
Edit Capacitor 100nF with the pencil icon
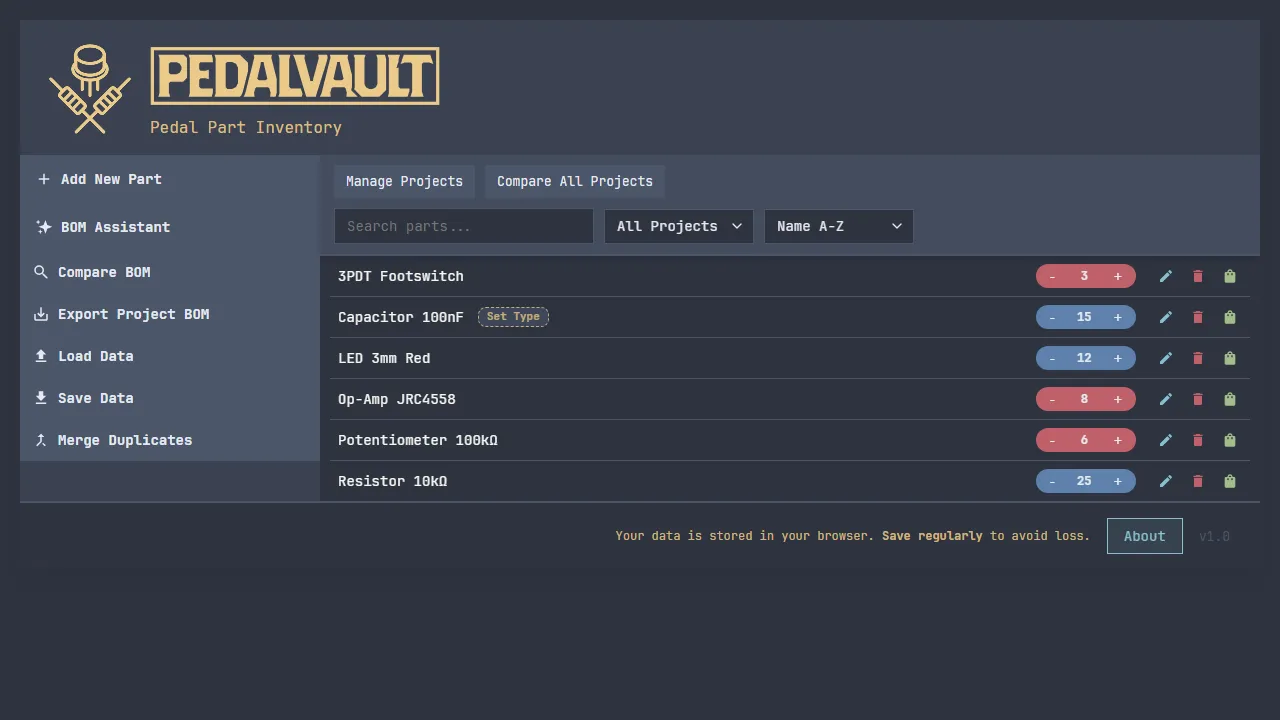(1166, 317)
